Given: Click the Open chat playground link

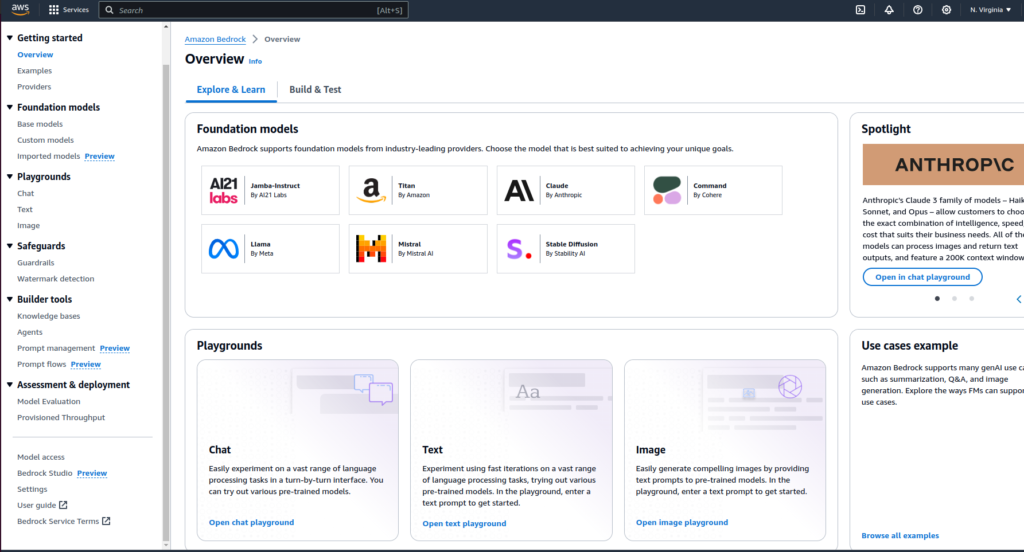Looking at the screenshot, I should pyautogui.click(x=251, y=523).
